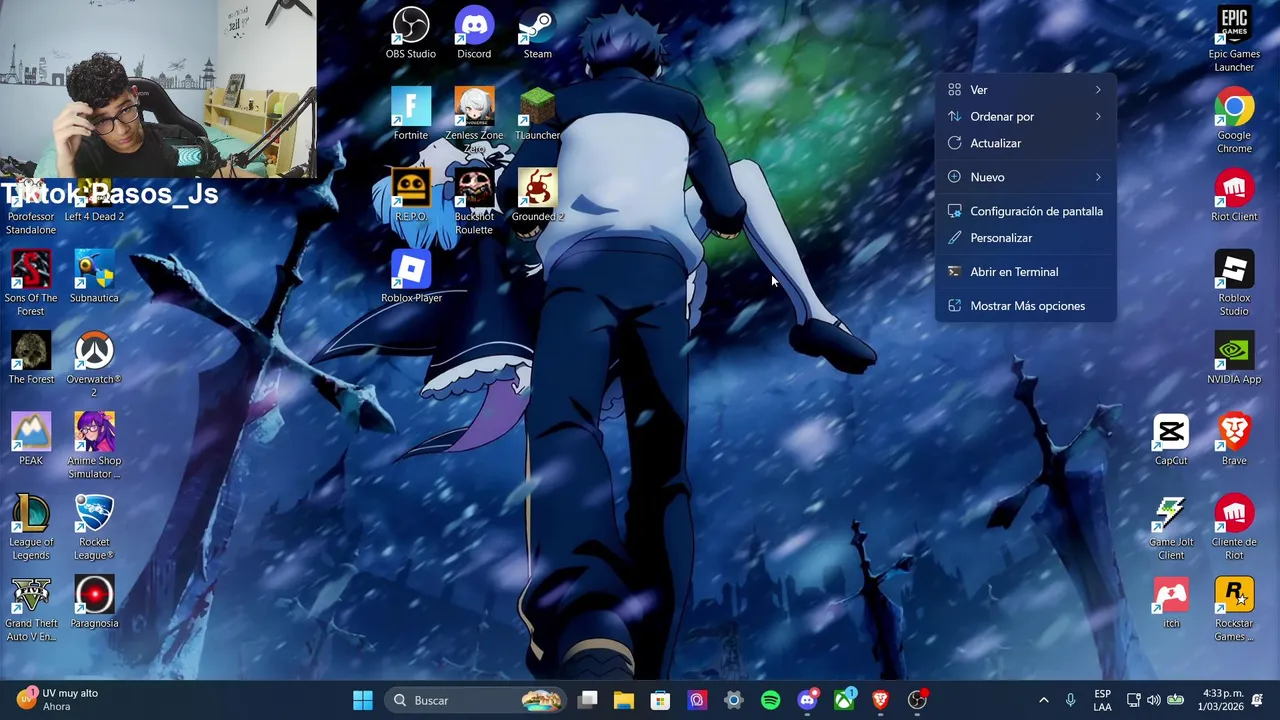Open Microsoft Store from the taskbar
1280x720 pixels.
point(660,700)
